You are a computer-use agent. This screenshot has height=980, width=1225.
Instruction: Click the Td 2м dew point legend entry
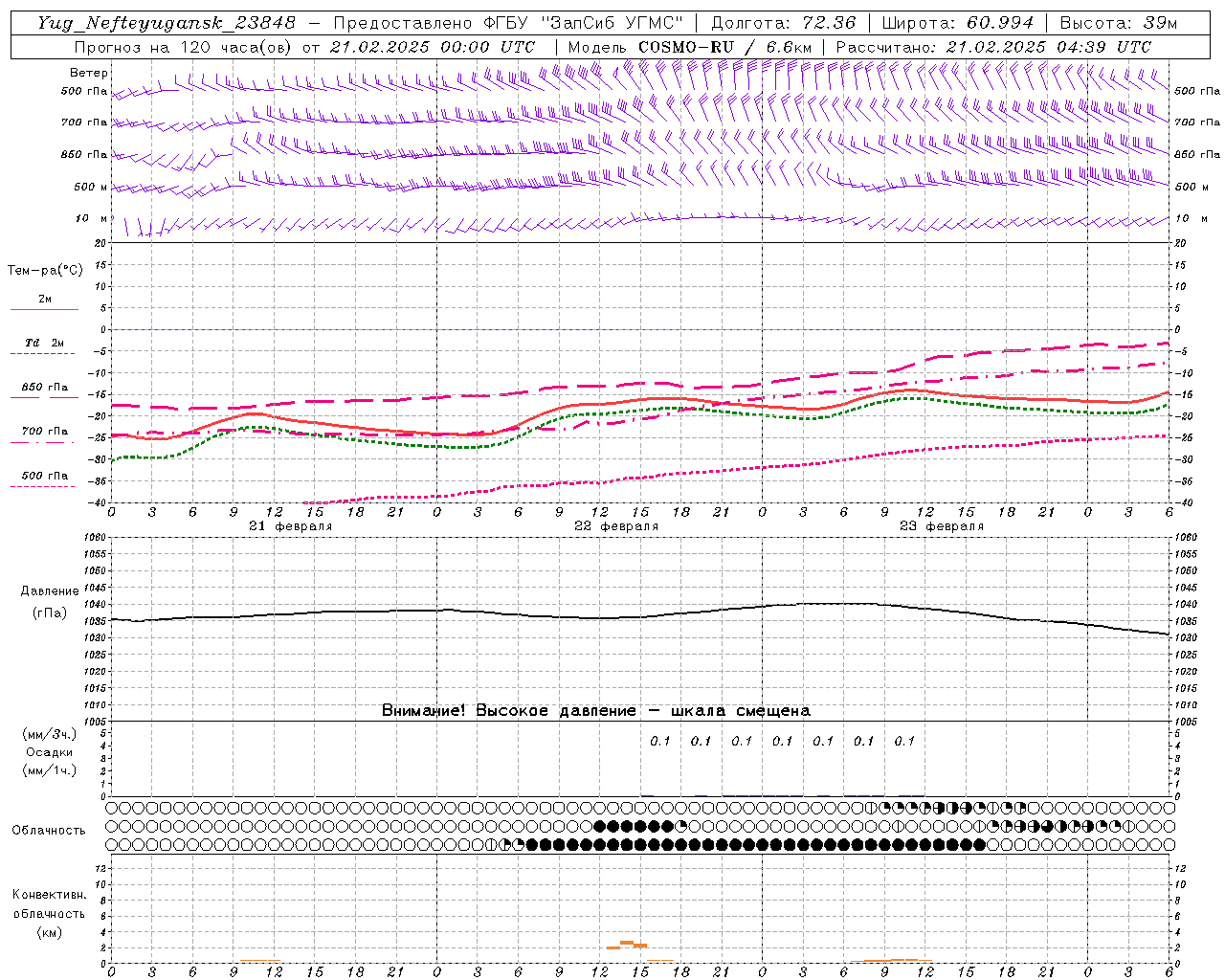click(44, 346)
